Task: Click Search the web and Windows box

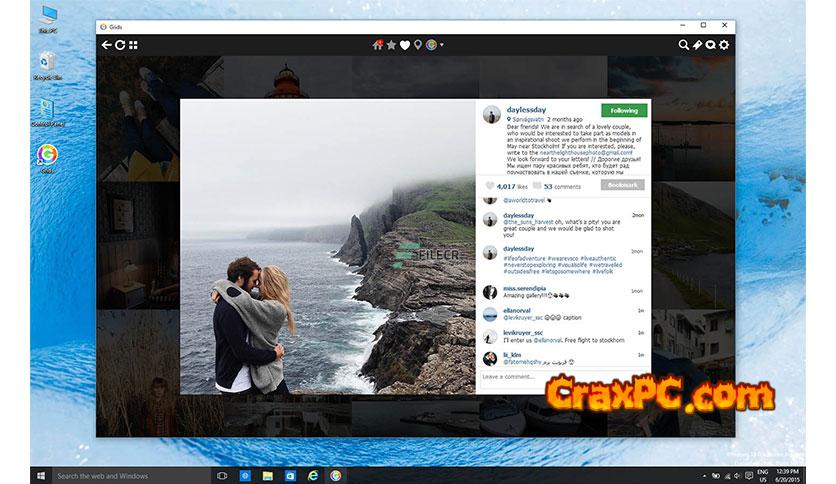Action: [131, 475]
